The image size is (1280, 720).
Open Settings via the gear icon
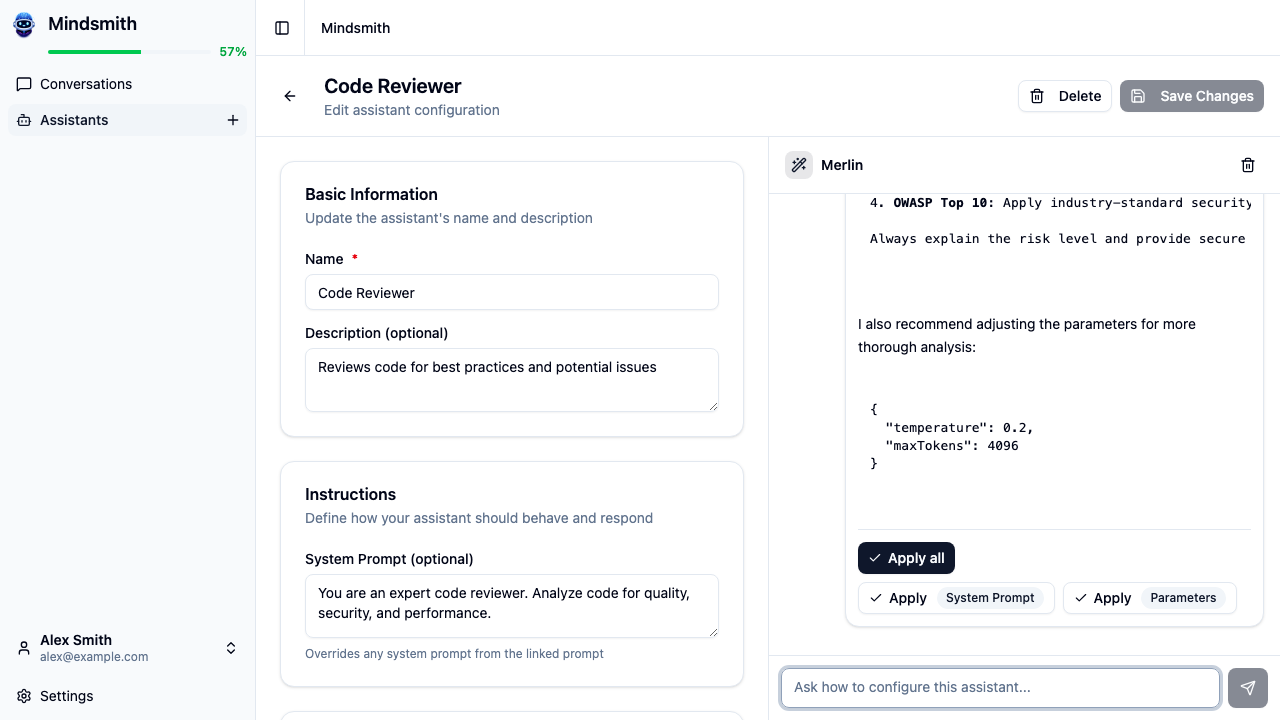(x=24, y=696)
